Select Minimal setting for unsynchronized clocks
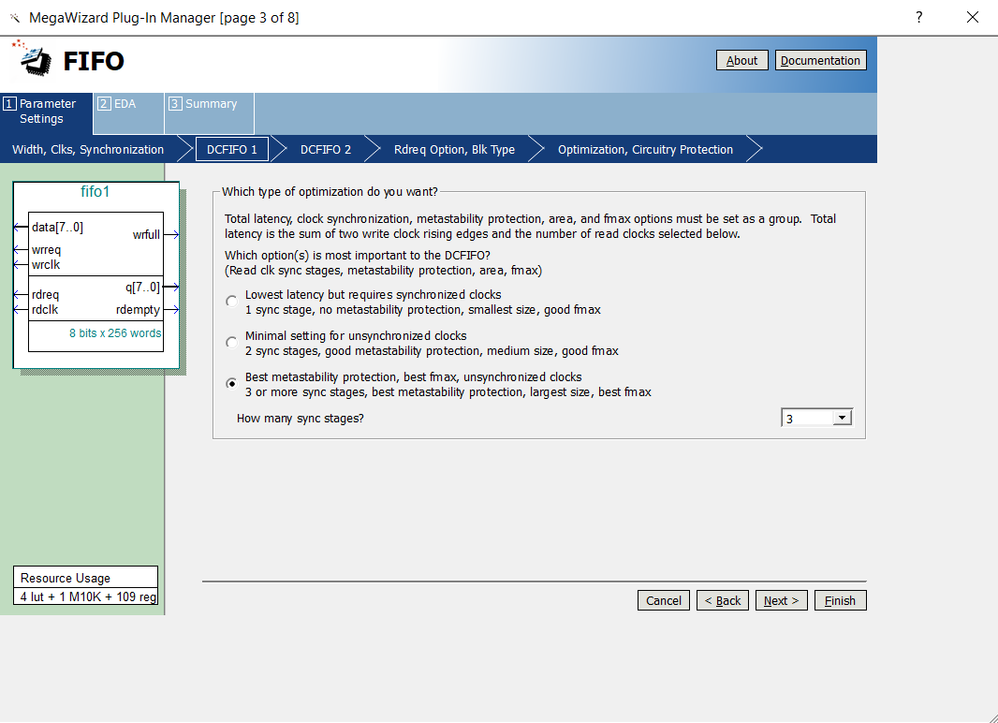998x723 pixels. (232, 342)
